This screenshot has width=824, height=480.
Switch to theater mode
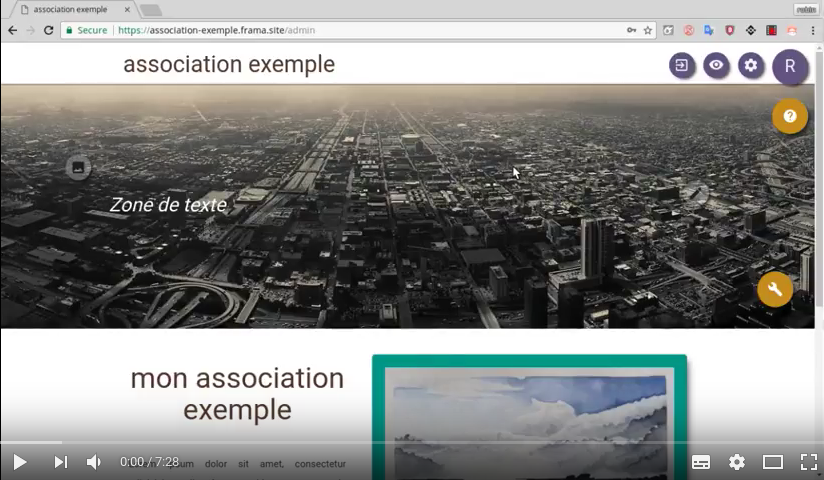coord(772,462)
